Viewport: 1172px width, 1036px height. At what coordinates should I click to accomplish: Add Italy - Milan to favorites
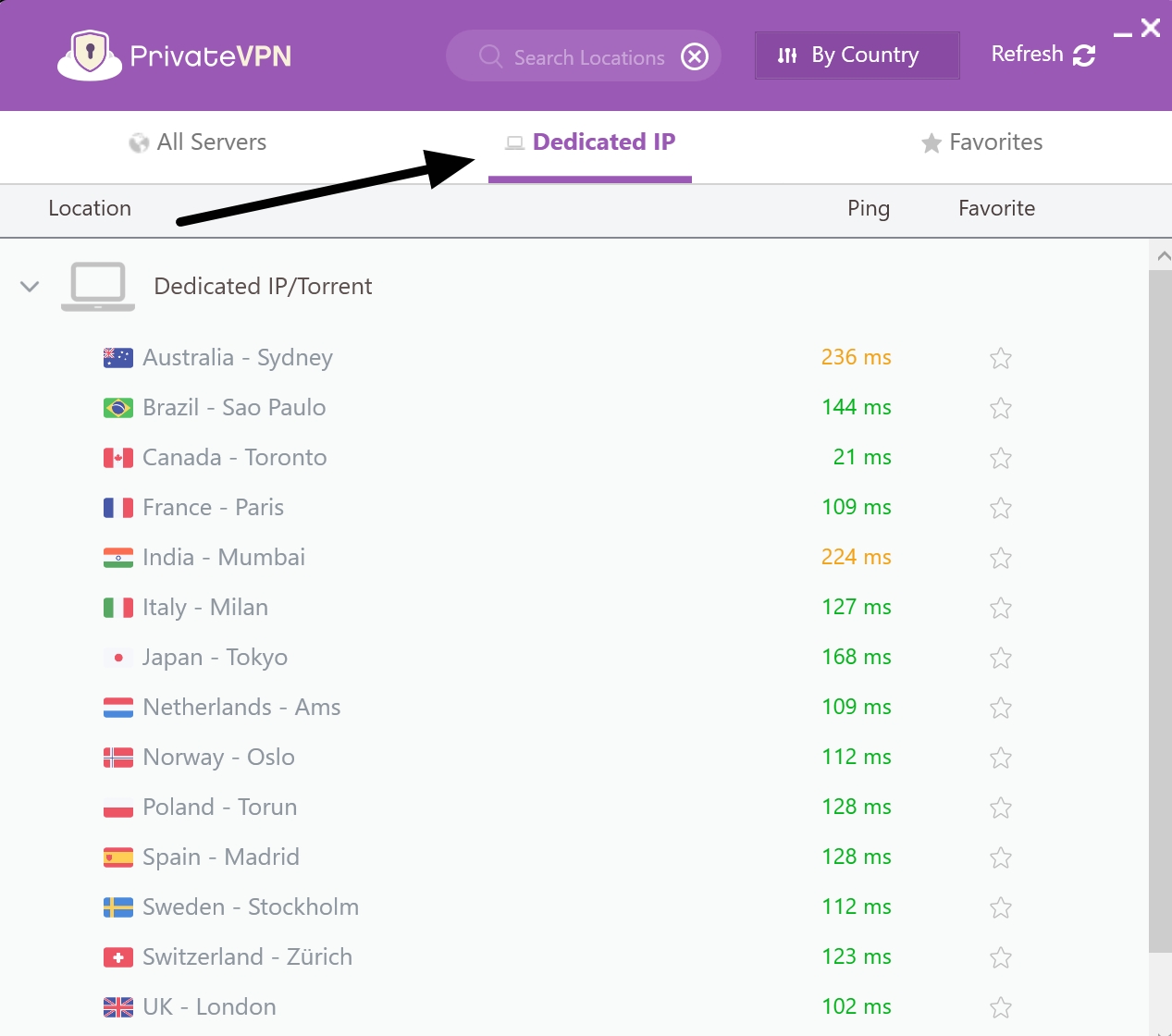[x=1000, y=608]
